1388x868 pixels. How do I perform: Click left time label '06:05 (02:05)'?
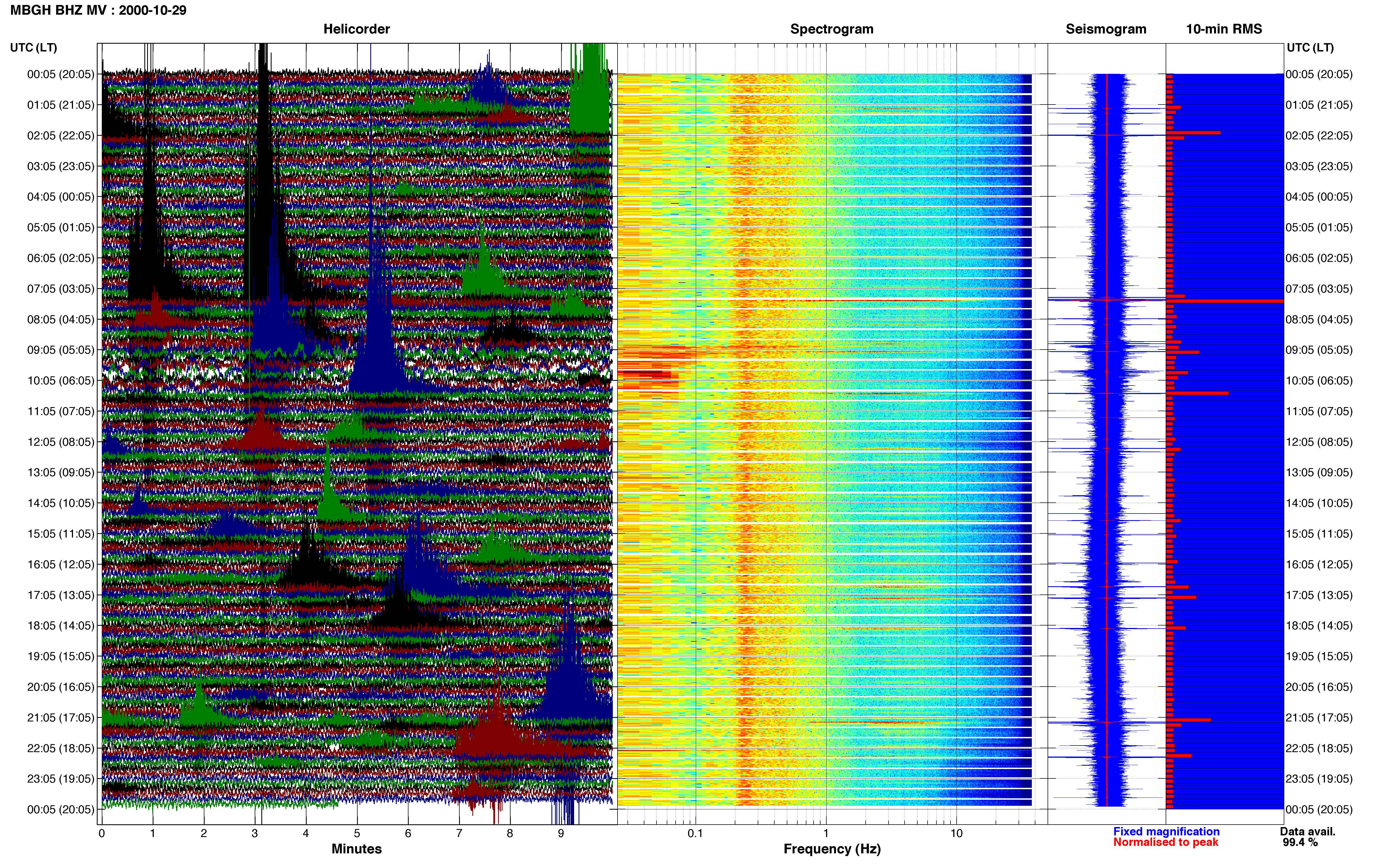pyautogui.click(x=61, y=258)
